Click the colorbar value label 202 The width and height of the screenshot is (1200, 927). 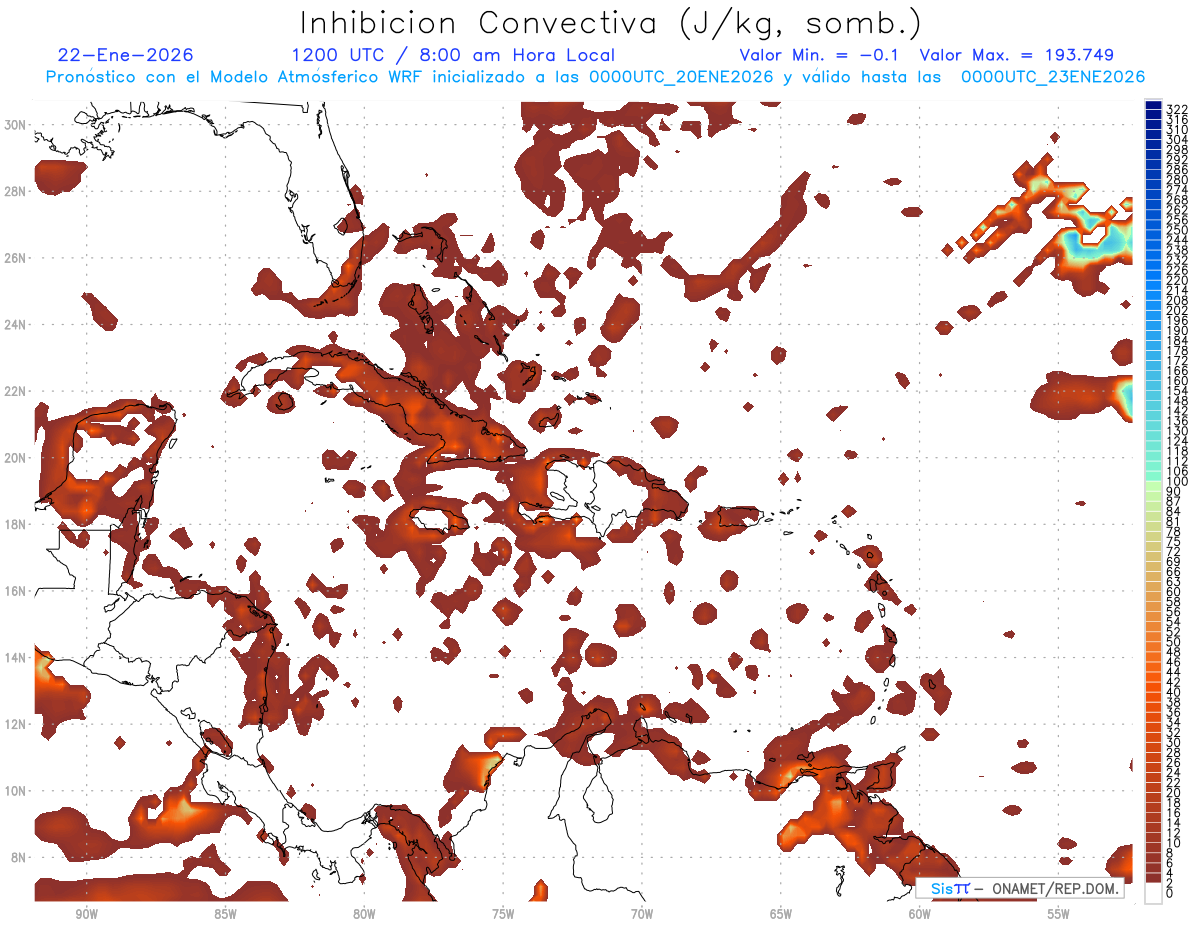[x=1176, y=310]
